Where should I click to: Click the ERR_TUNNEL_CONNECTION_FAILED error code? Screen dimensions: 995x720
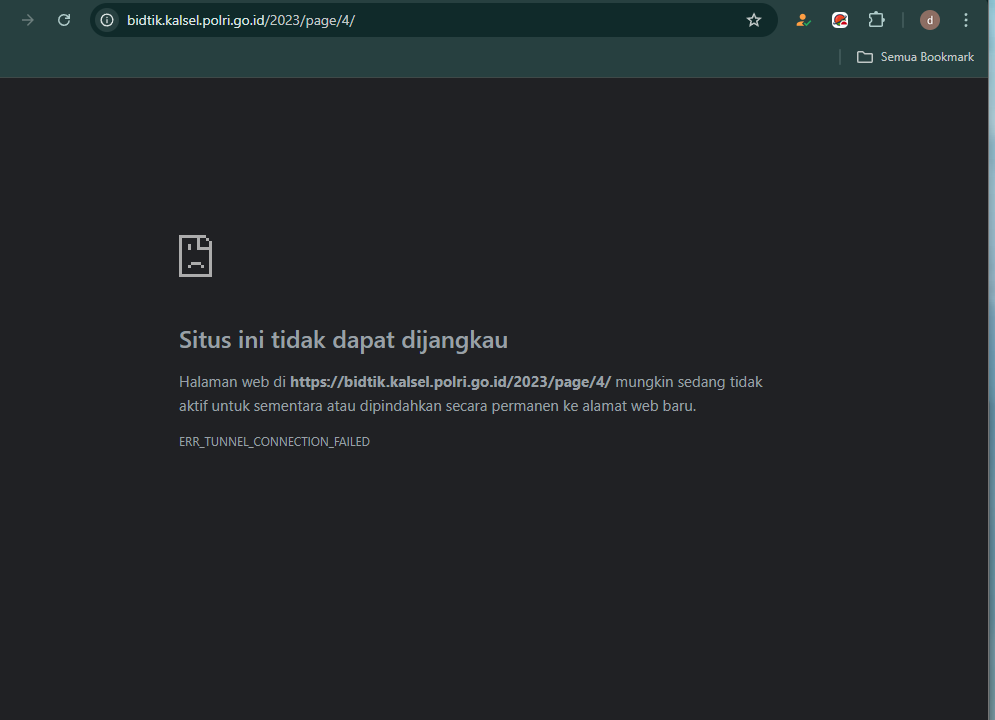coord(274,442)
